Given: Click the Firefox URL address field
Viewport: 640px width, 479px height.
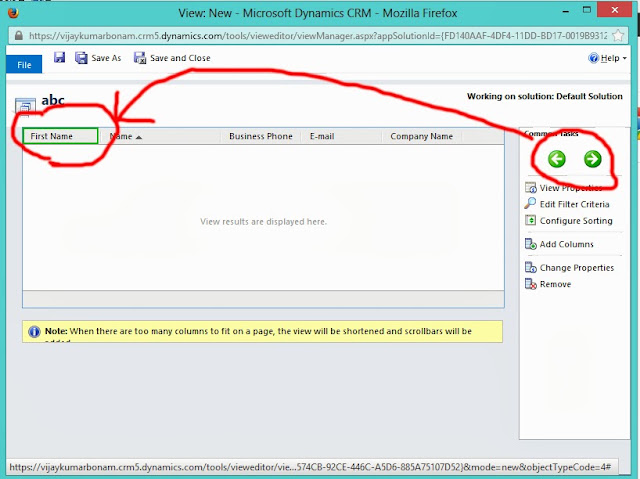Looking at the screenshot, I should tap(318, 36).
